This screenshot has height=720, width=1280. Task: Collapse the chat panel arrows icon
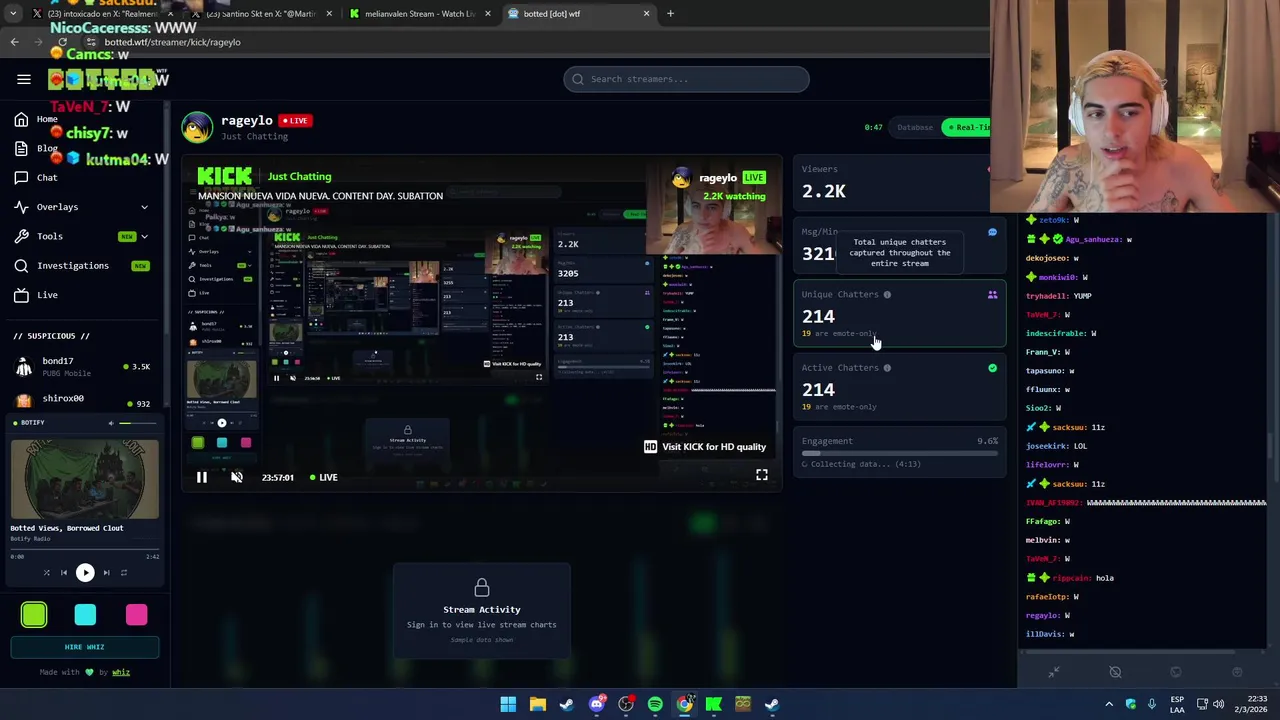tap(1053, 672)
